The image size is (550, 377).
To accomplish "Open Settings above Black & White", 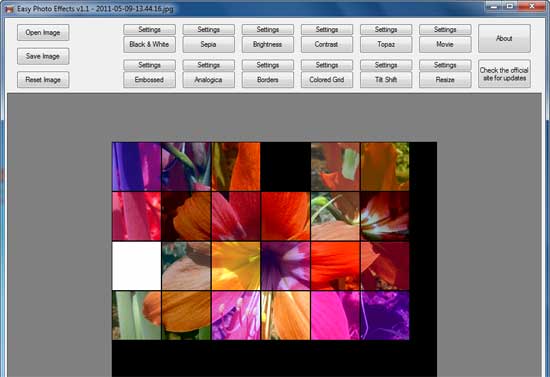I will tap(149, 29).
